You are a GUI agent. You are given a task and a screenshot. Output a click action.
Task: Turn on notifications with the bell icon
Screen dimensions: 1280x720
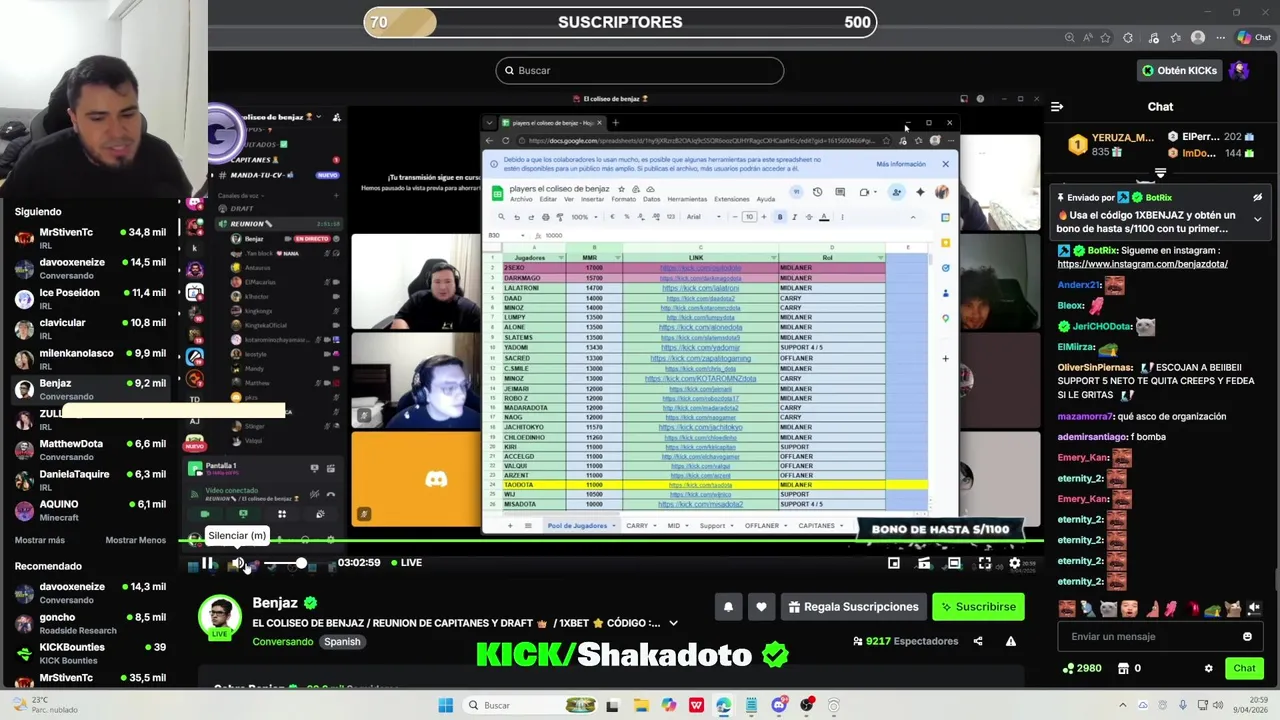(x=728, y=607)
